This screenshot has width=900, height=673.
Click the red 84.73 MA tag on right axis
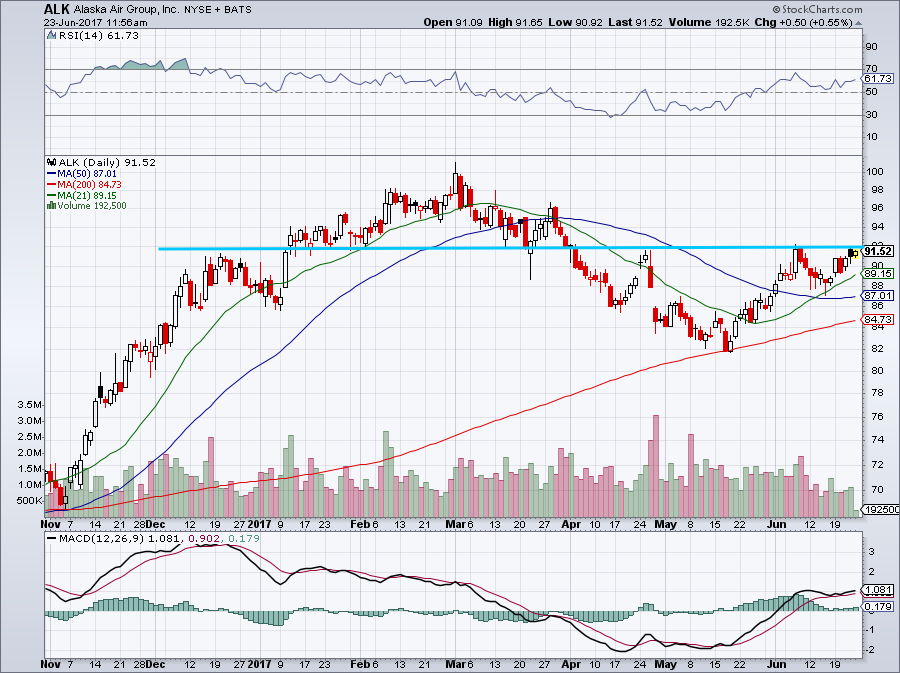(878, 320)
